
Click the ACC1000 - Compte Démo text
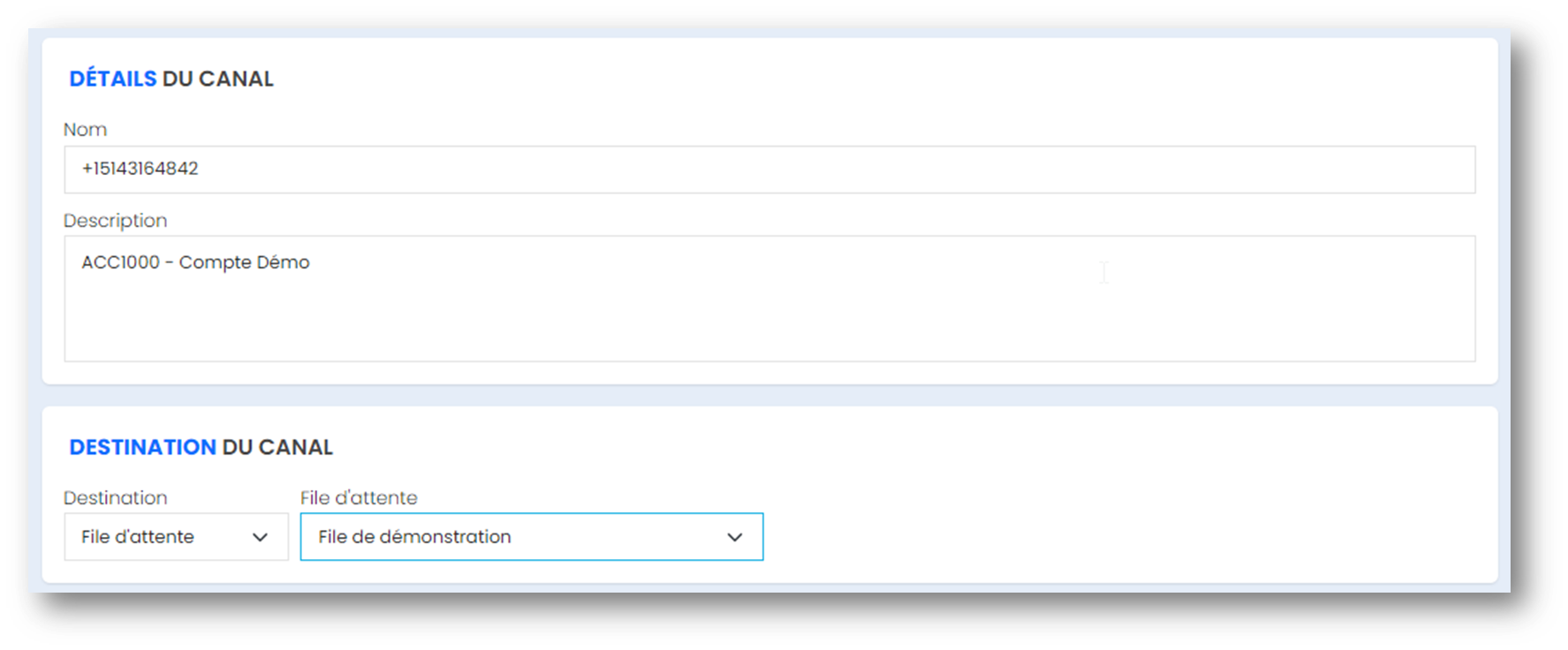(195, 262)
